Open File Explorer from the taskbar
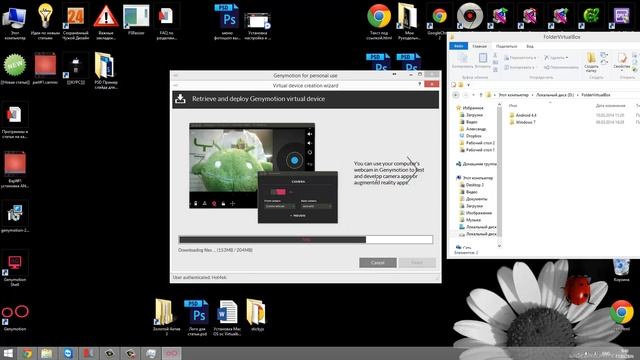Screen dimensions: 640x360 click(x=47, y=353)
